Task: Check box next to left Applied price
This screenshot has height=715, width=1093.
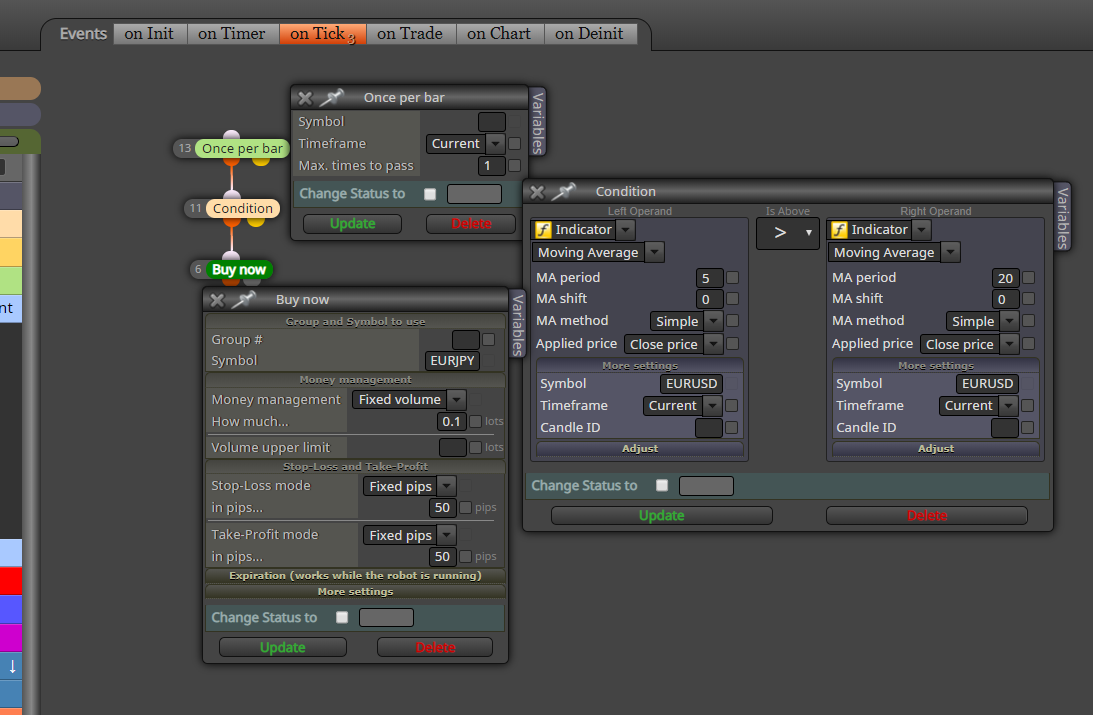Action: pos(733,343)
